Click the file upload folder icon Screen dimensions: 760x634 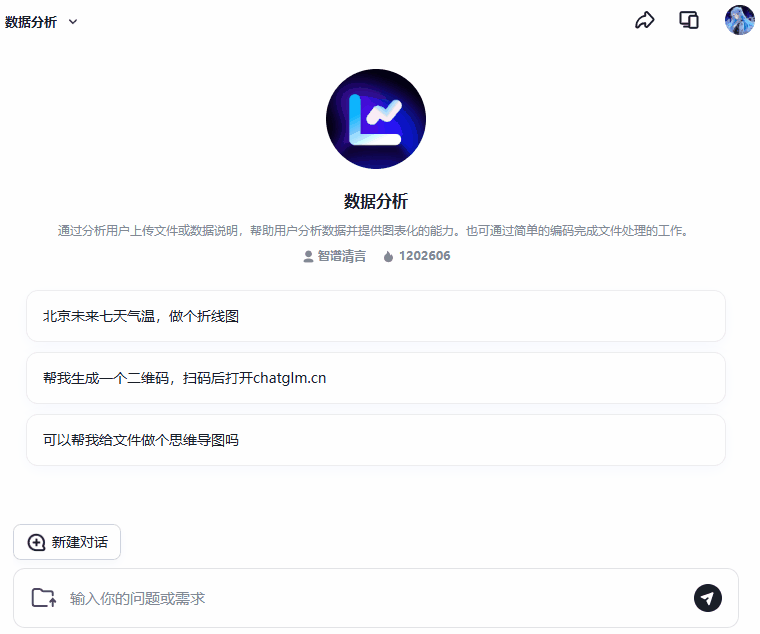[x=44, y=598]
